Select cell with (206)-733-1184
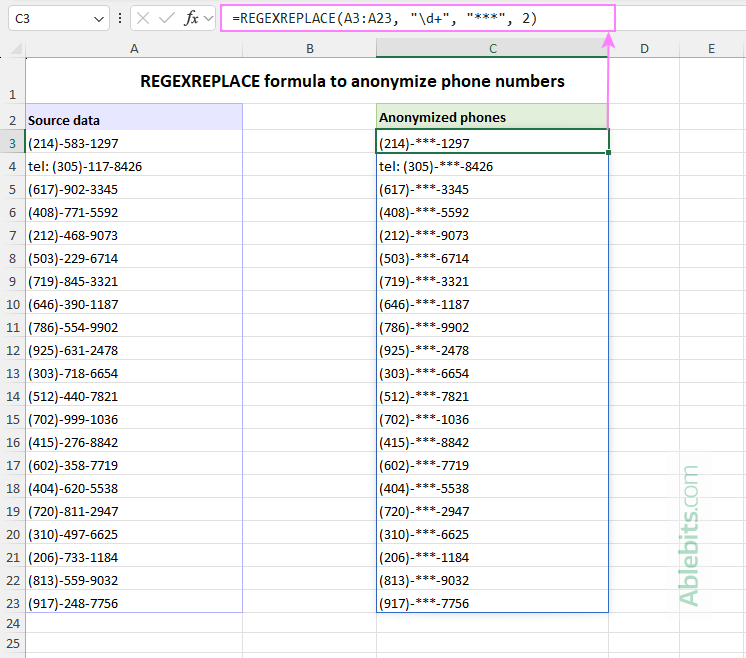746x658 pixels. pos(134,555)
